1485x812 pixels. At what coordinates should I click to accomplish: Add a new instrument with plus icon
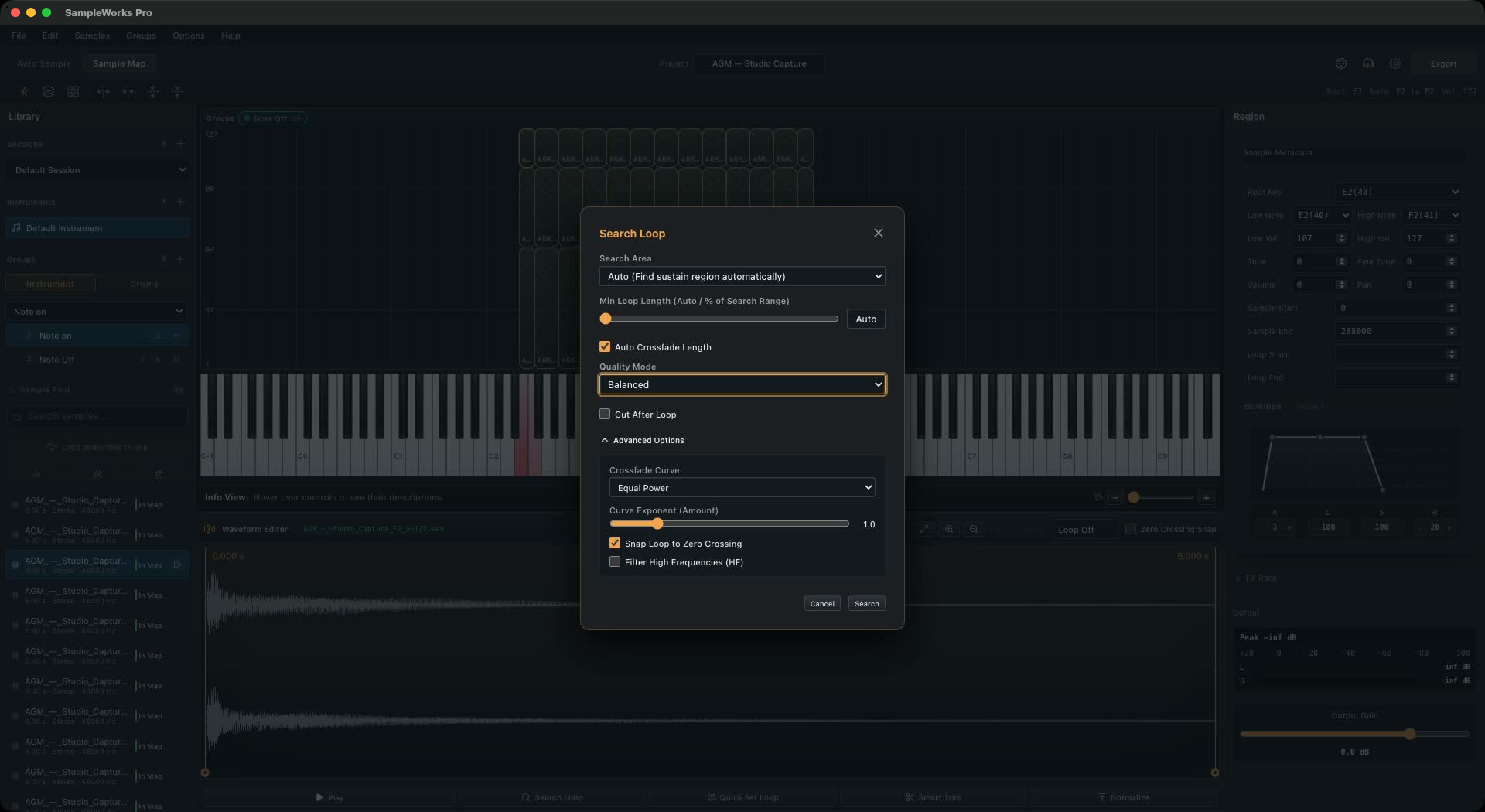point(180,202)
